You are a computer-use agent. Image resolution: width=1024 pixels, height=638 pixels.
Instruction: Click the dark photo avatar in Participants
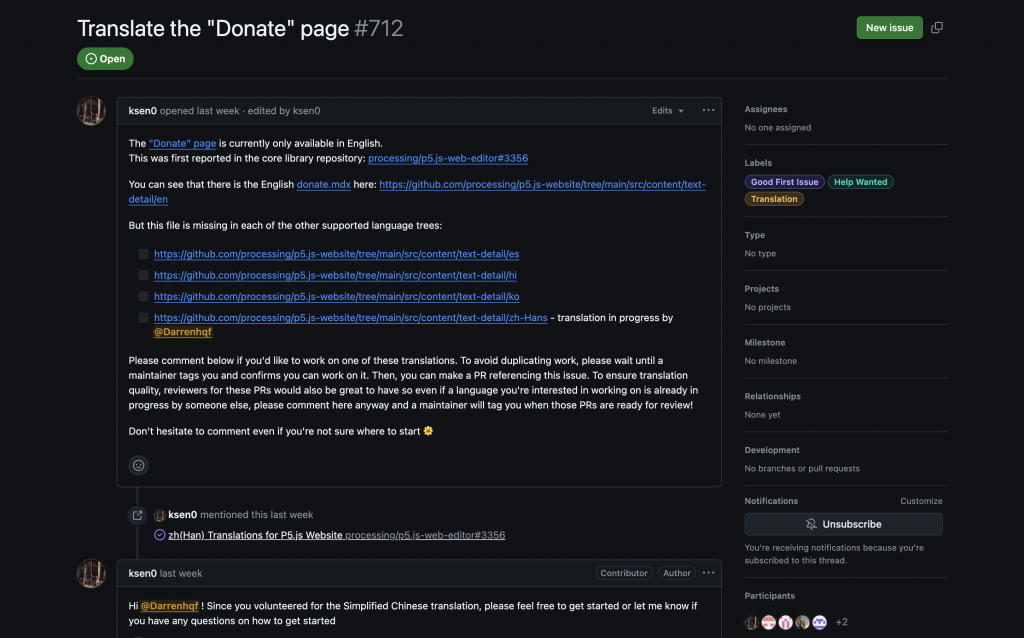752,622
